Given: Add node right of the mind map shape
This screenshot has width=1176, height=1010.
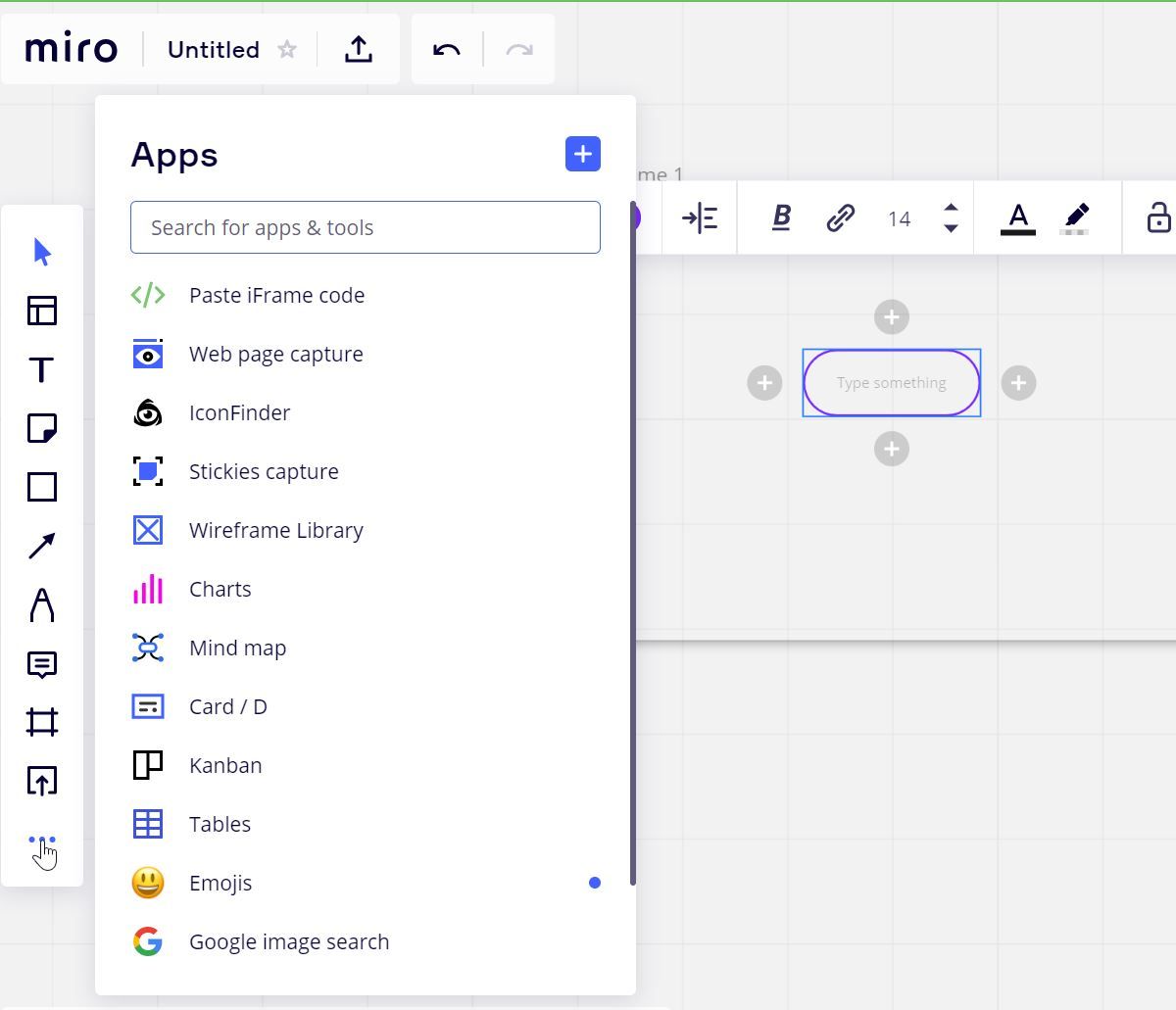Looking at the screenshot, I should (1019, 383).
